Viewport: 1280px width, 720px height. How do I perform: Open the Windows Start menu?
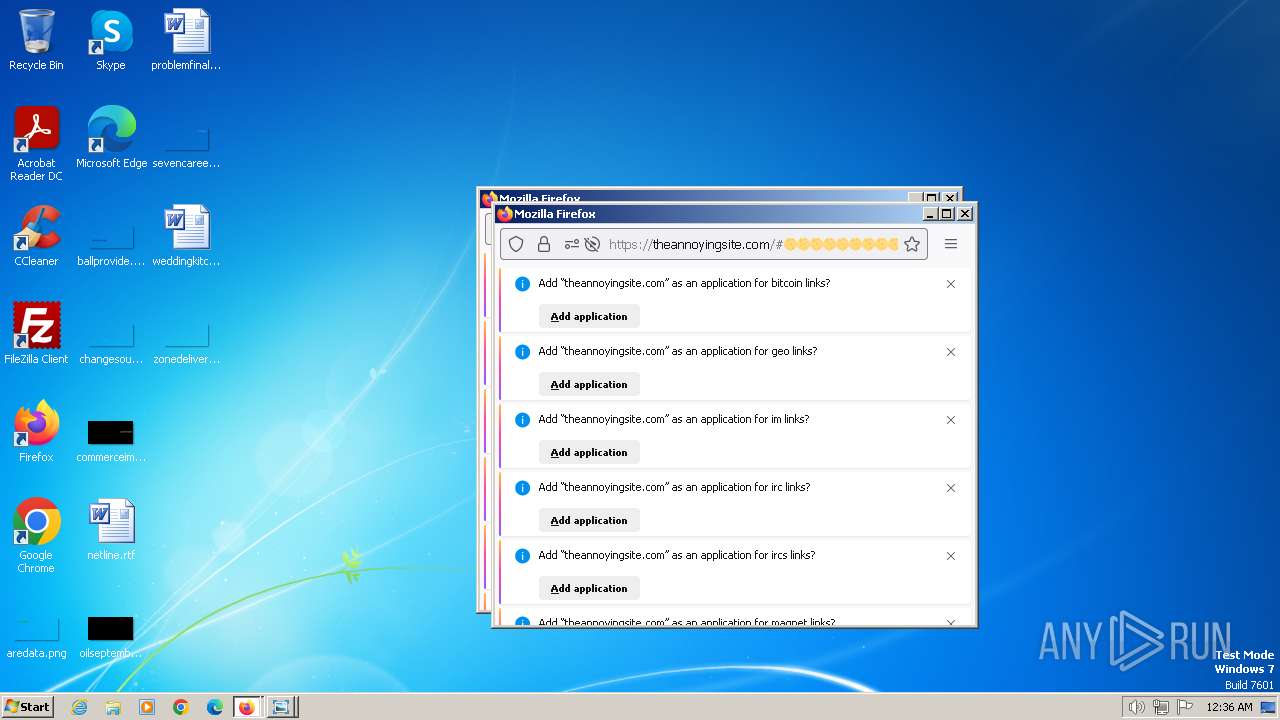[28, 706]
